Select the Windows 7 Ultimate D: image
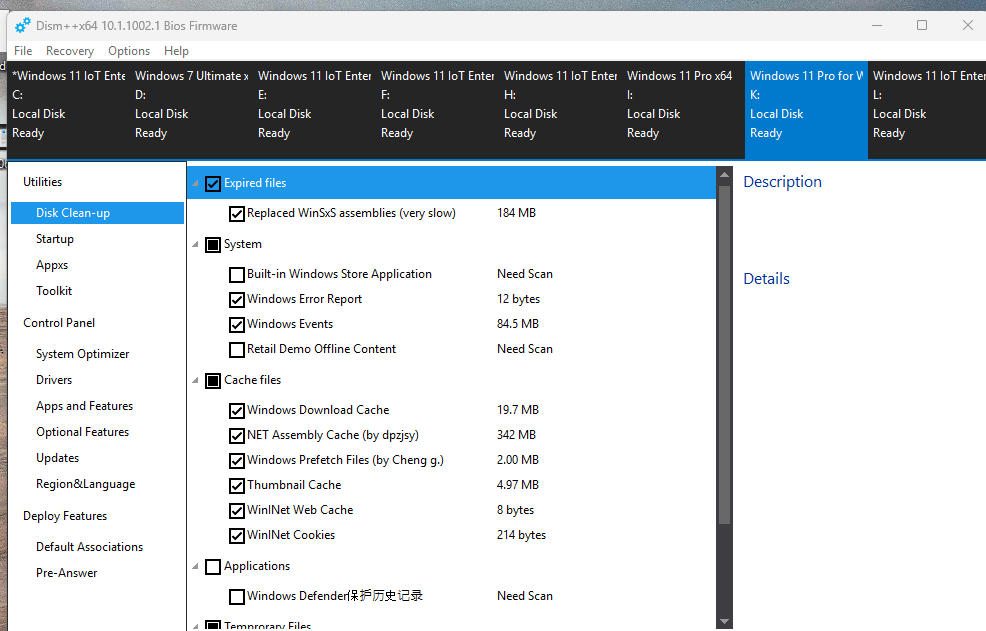The height and width of the screenshot is (631, 986). 191,110
